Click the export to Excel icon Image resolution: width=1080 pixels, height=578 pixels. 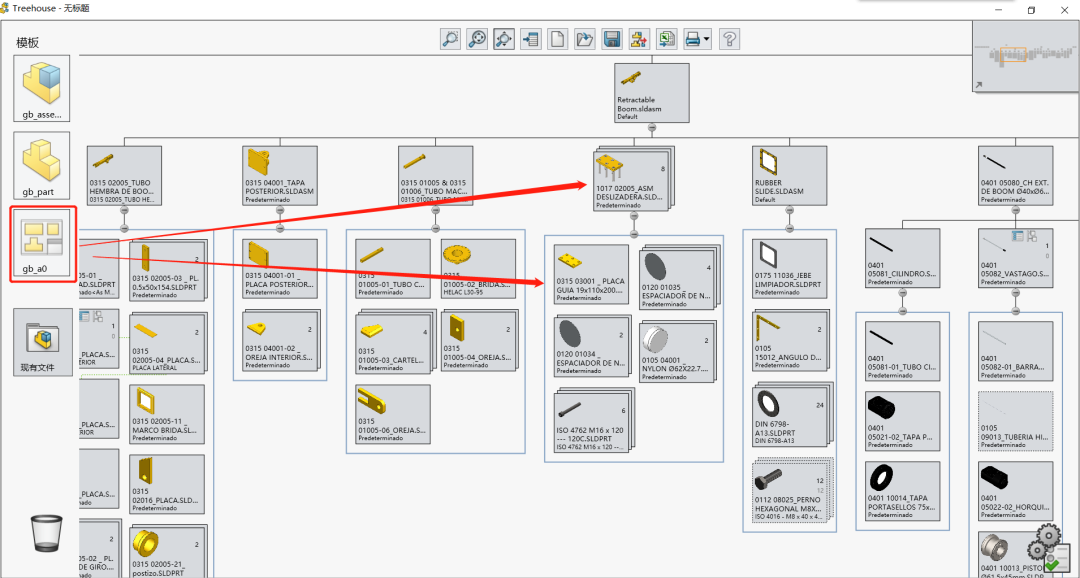(x=666, y=39)
